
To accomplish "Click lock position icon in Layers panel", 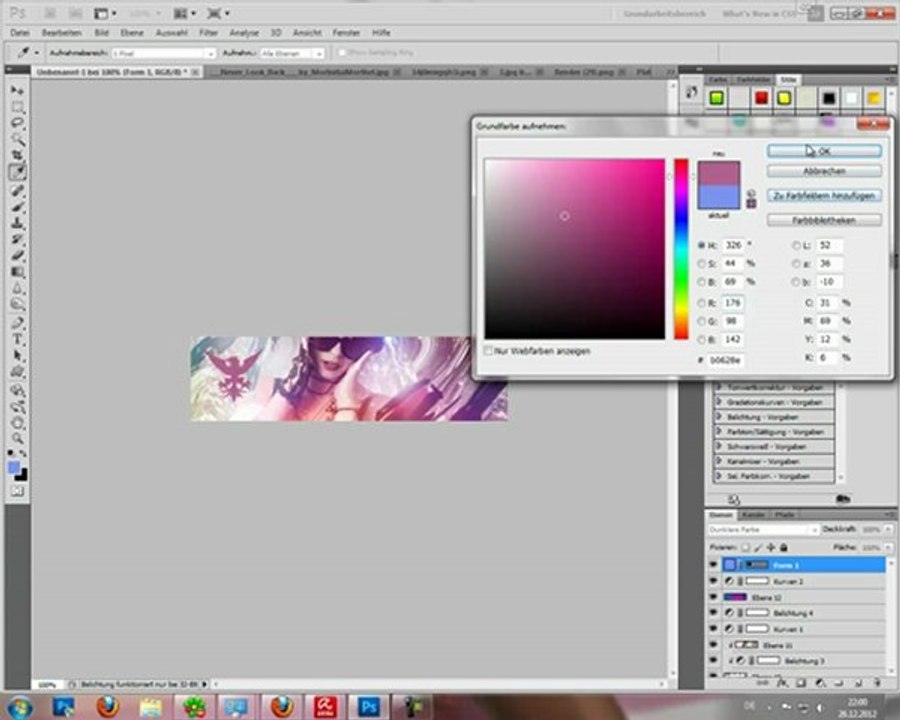I will (771, 547).
